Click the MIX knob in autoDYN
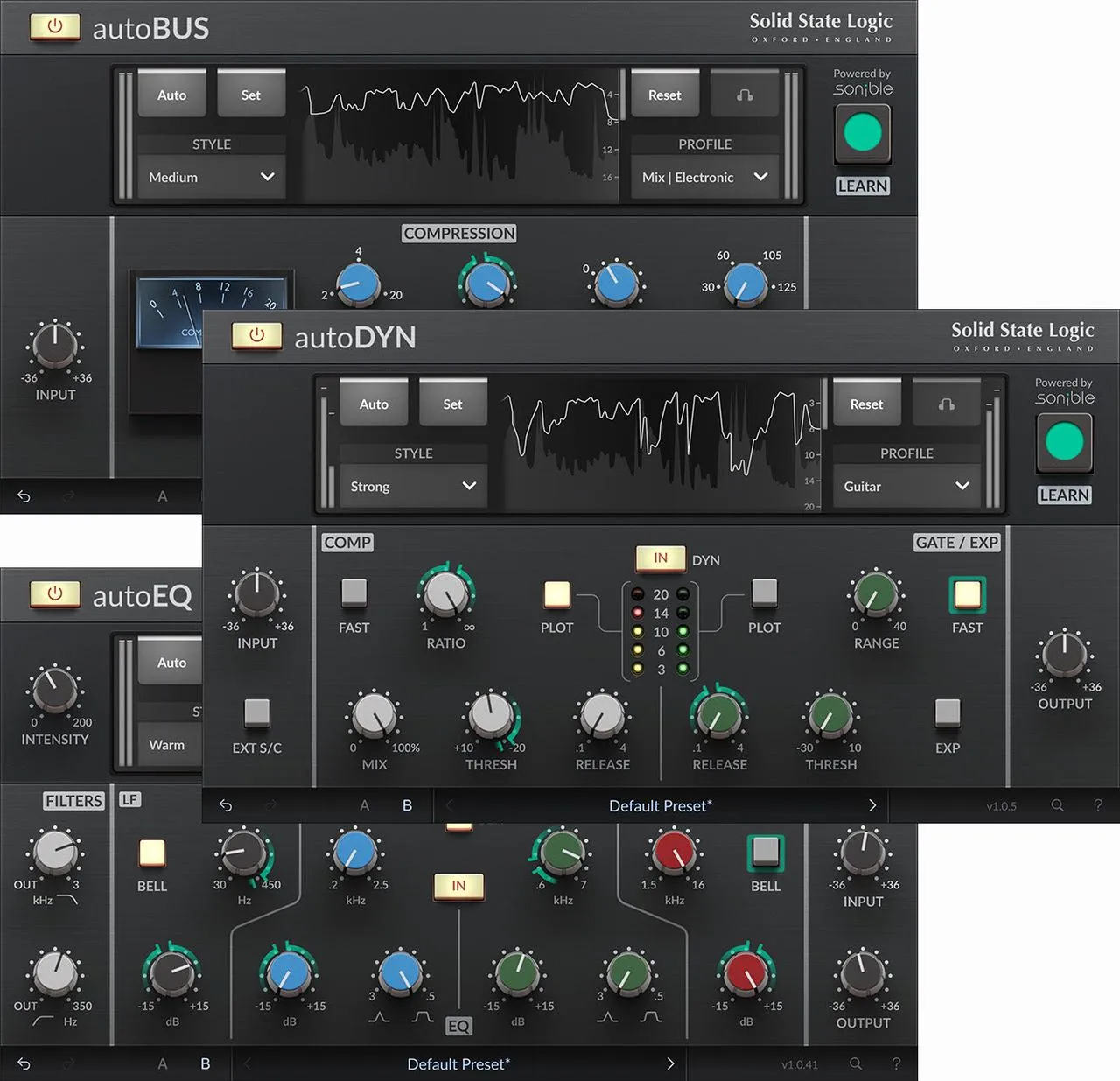The image size is (1120, 1081). [x=374, y=716]
